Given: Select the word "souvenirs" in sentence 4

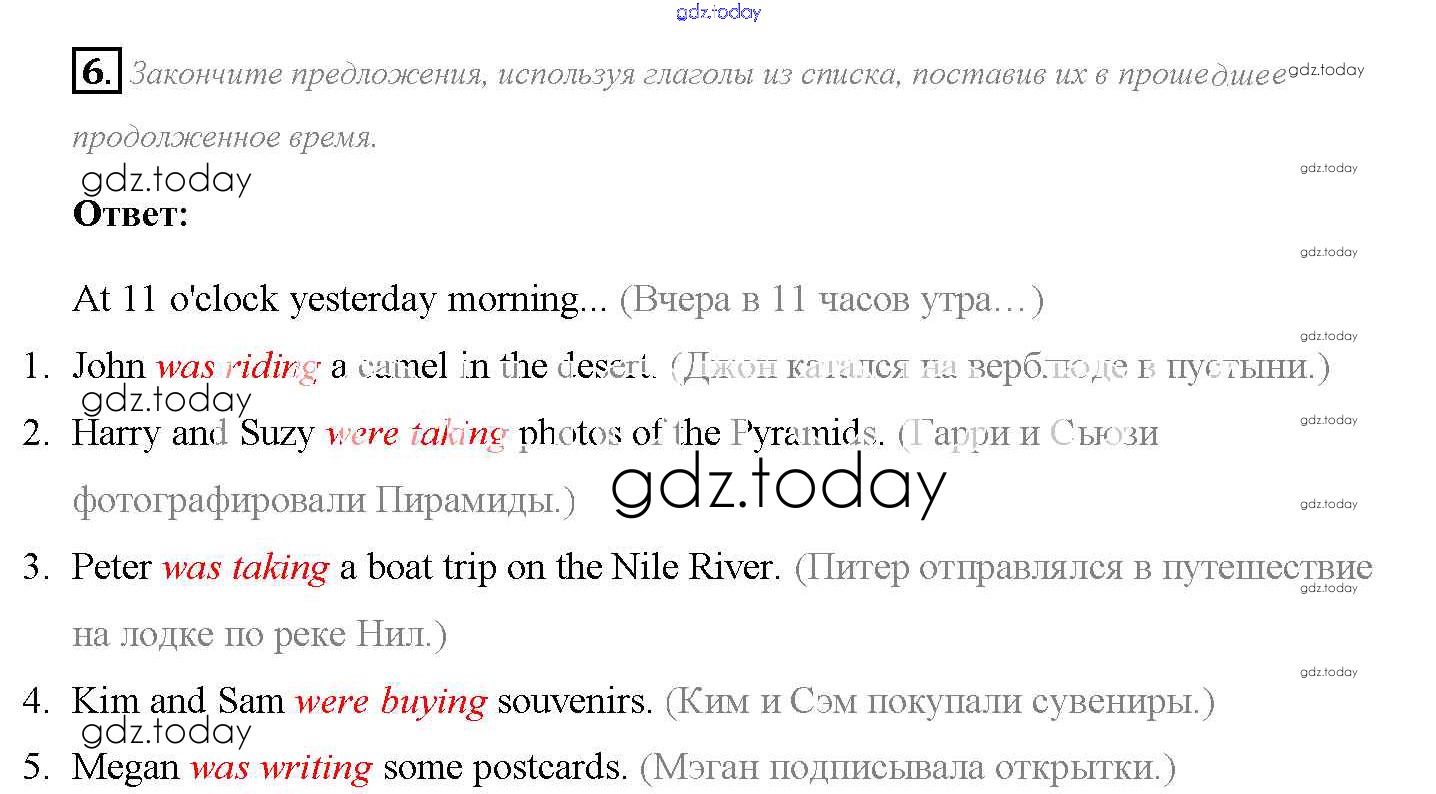Looking at the screenshot, I should click(x=574, y=702).
